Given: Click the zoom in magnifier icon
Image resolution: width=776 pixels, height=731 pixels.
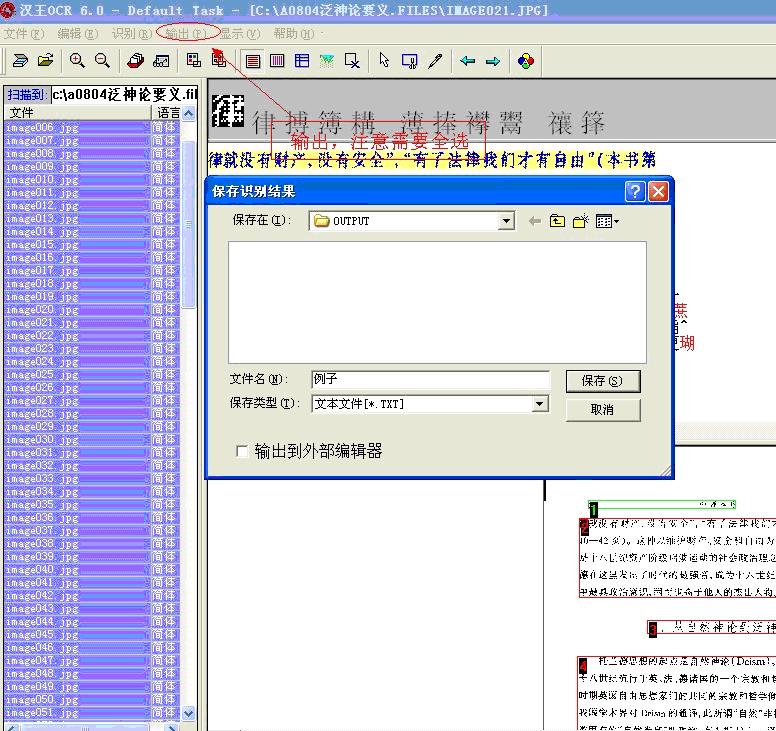Looking at the screenshot, I should coord(77,61).
